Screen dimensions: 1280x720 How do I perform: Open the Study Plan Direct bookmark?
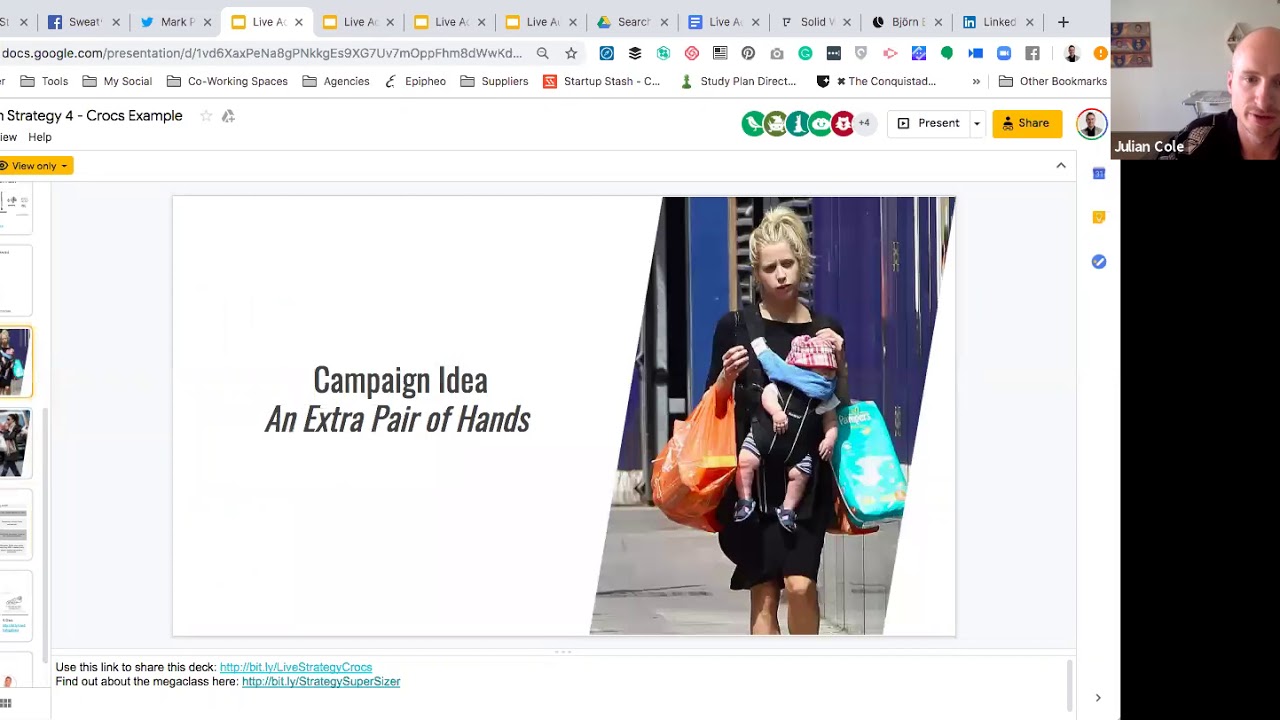[x=738, y=81]
